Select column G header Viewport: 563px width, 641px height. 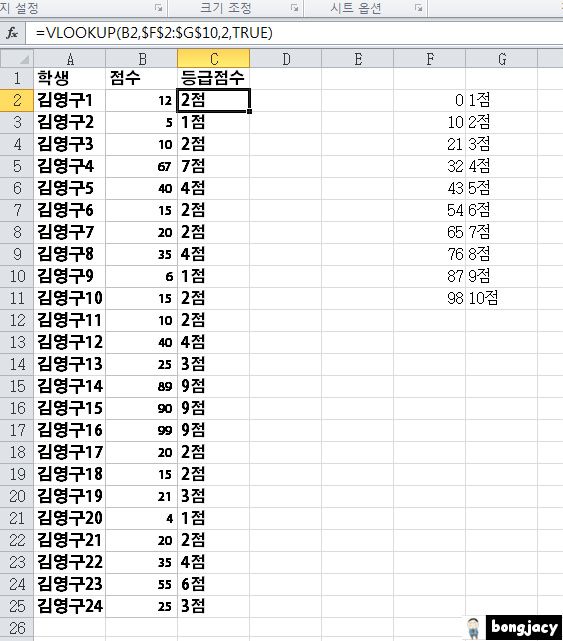click(502, 59)
